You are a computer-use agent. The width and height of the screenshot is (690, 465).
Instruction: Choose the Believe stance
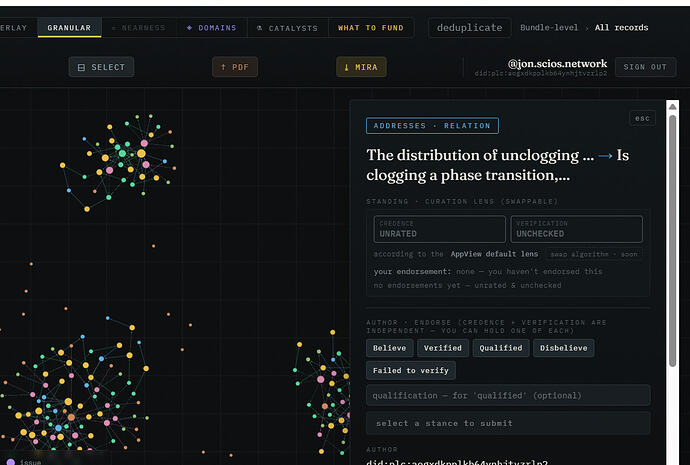click(x=389, y=348)
